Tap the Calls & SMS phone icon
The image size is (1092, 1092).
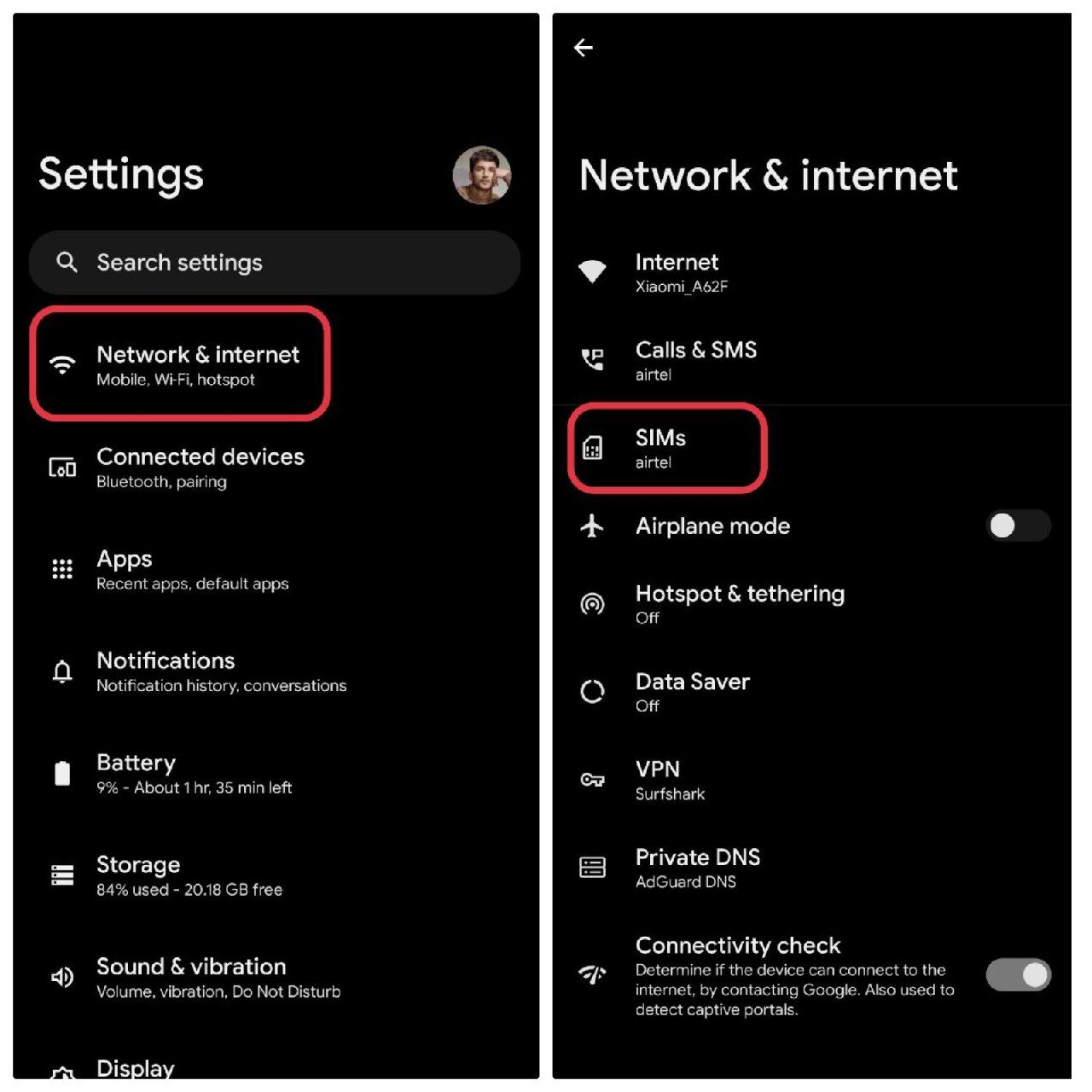tap(592, 359)
